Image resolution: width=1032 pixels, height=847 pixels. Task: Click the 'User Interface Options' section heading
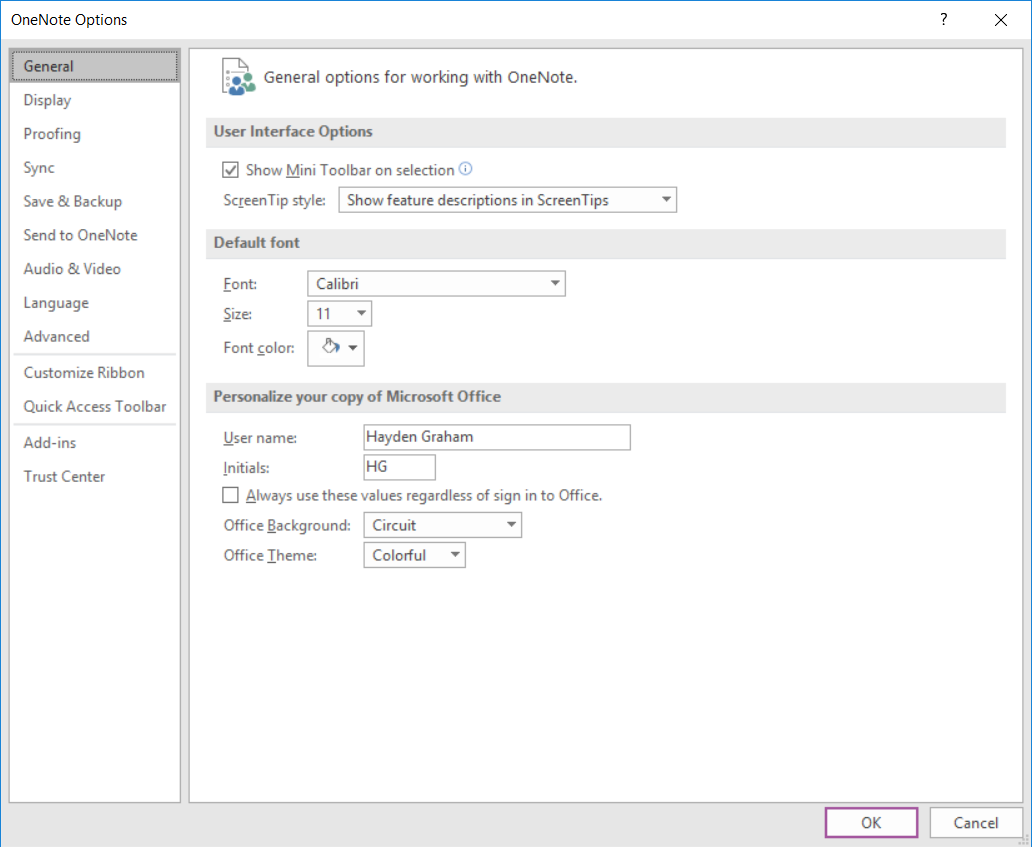point(293,132)
